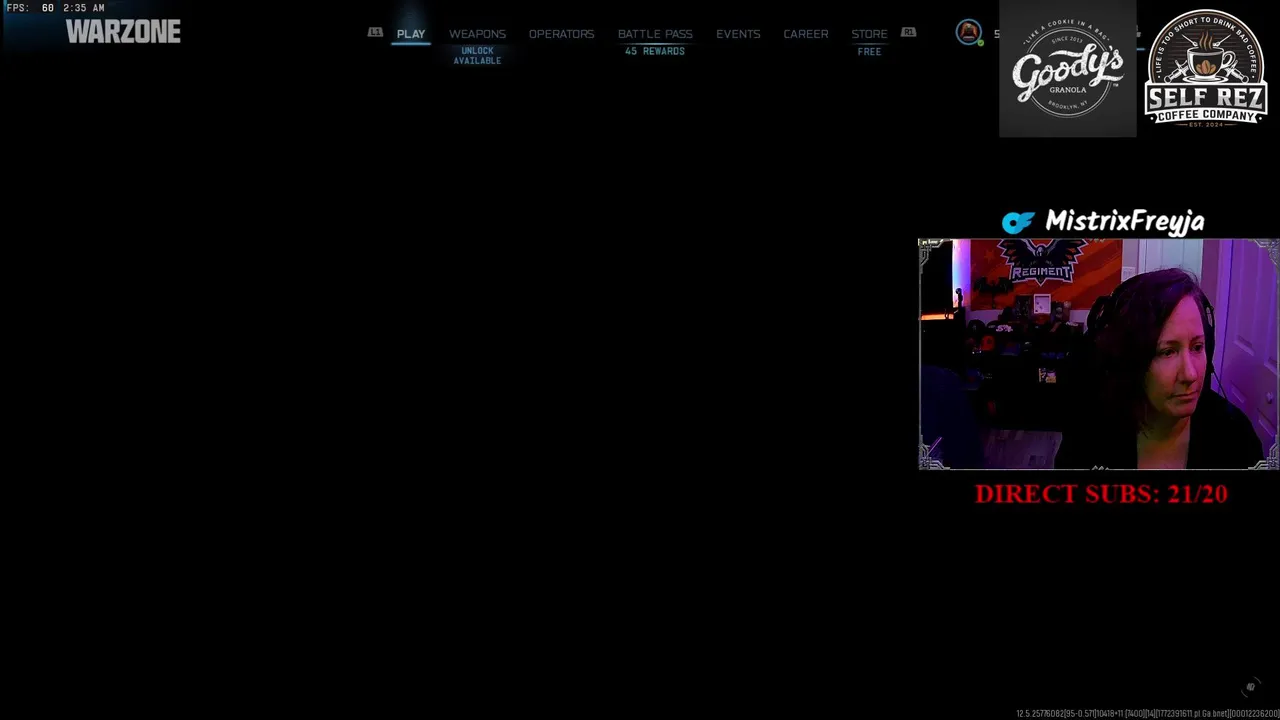Open the STORE tab
Viewport: 1280px width, 720px height.
pos(869,34)
